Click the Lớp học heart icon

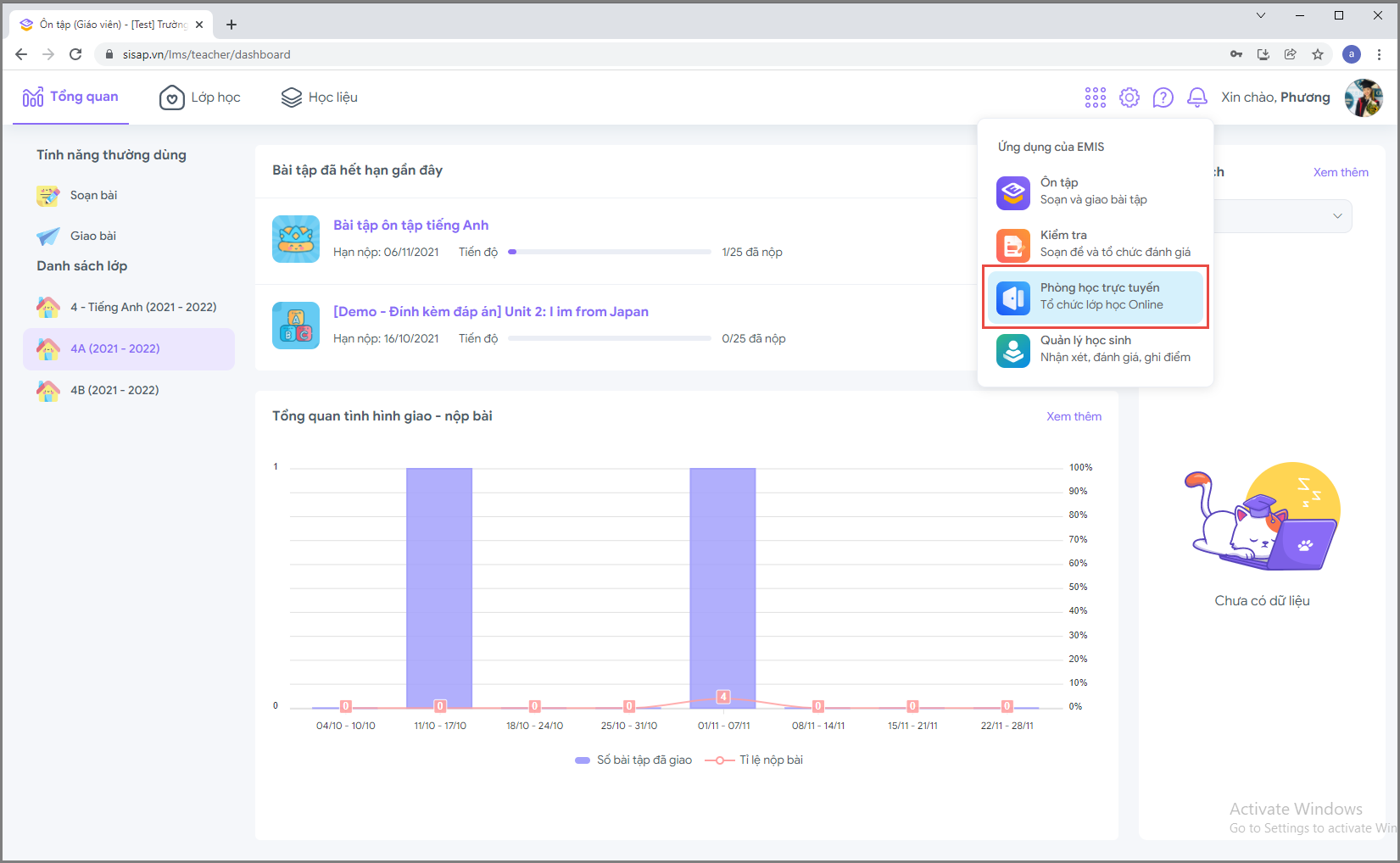coord(171,97)
